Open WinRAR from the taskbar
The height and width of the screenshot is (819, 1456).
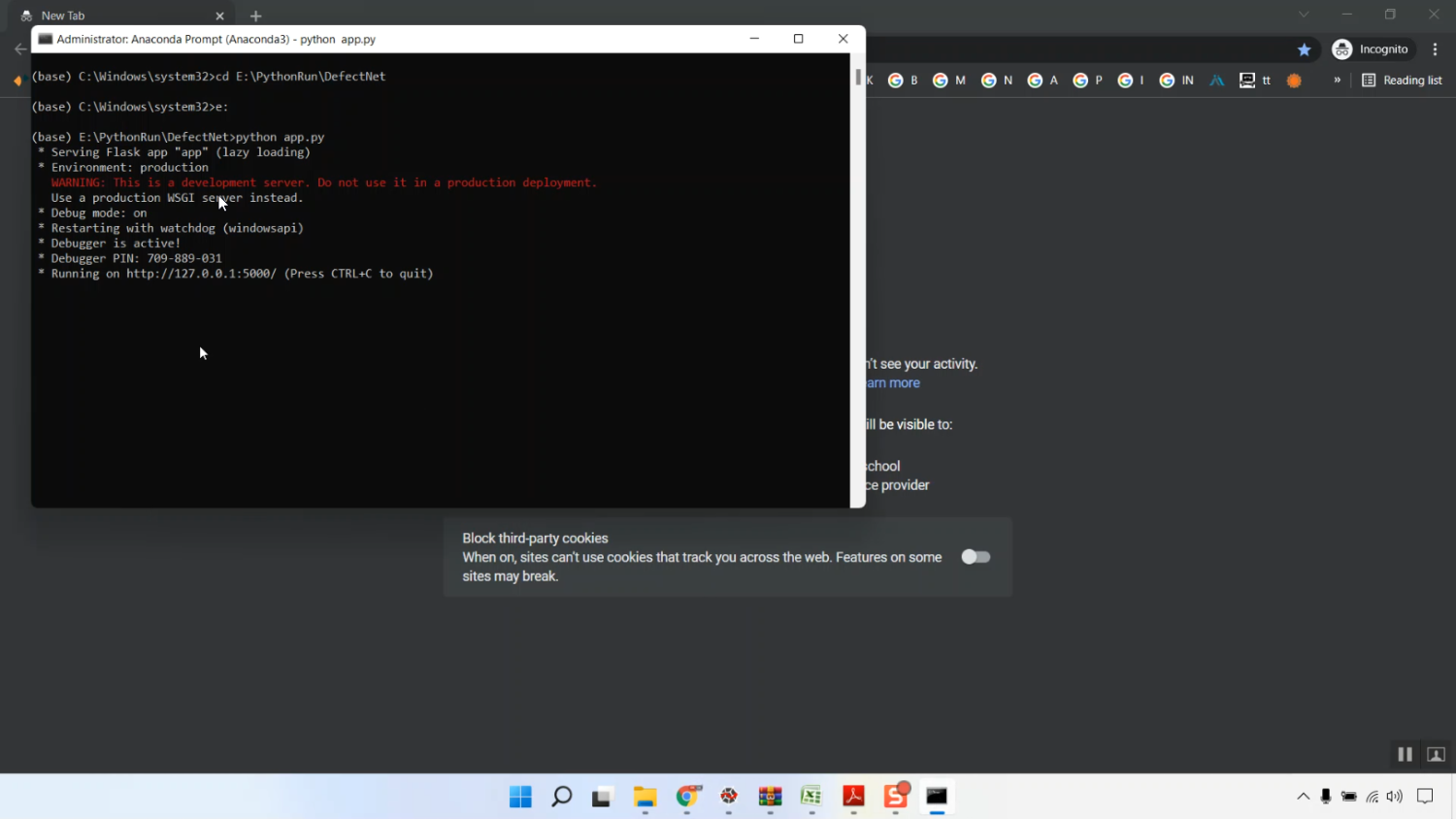coord(770,797)
